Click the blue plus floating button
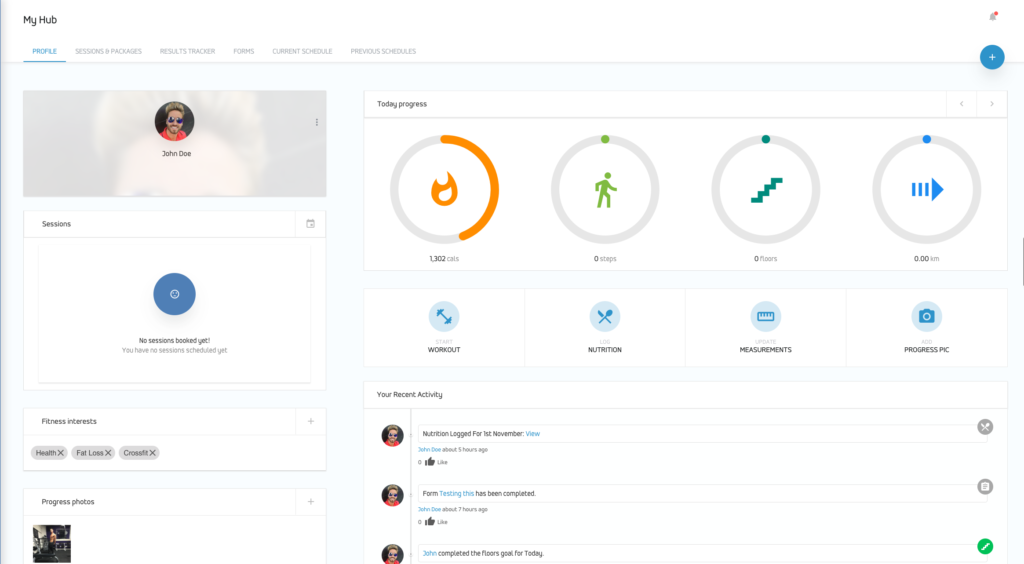This screenshot has height=564, width=1024. (991, 57)
